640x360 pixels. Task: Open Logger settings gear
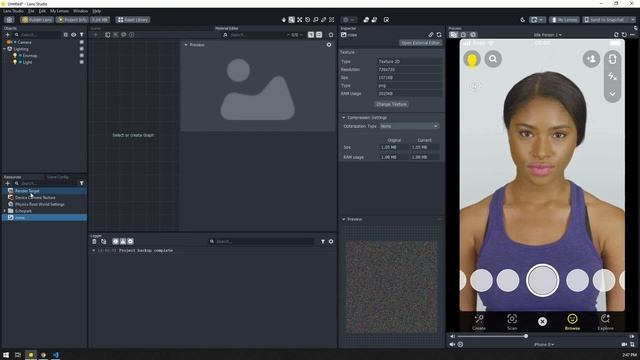pyautogui.click(x=331, y=242)
